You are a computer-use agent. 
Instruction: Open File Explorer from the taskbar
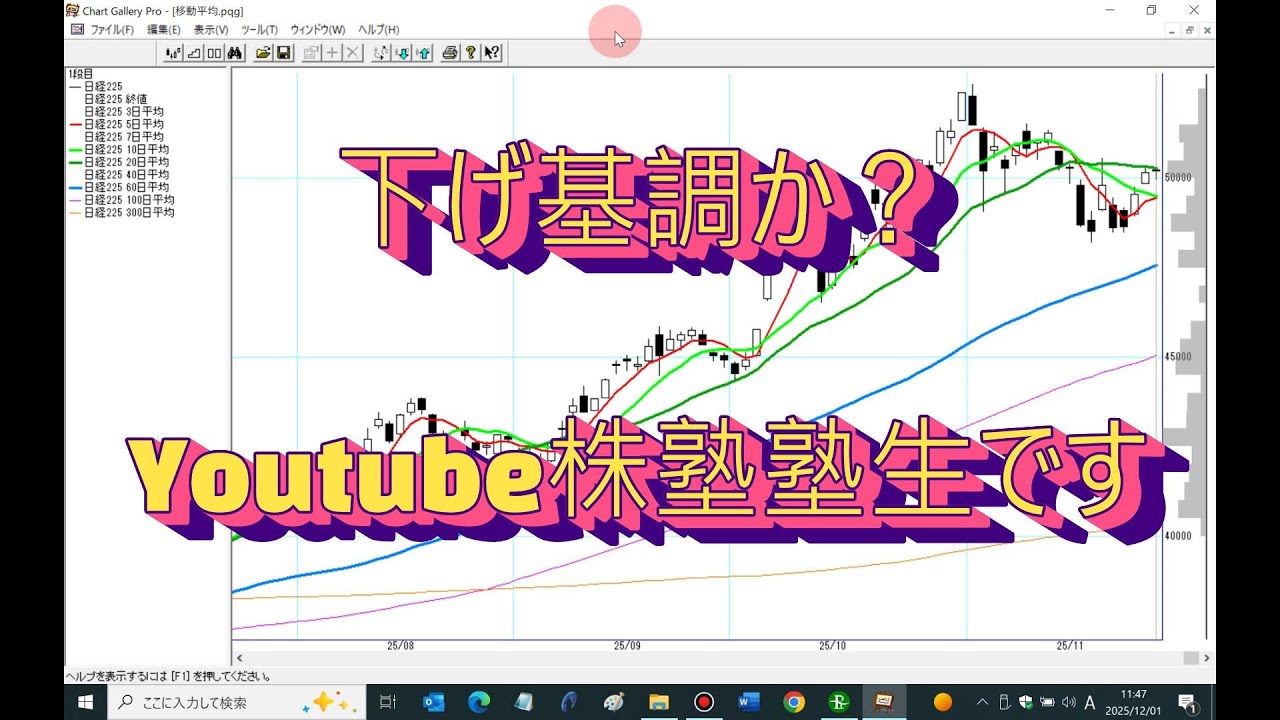[x=658, y=702]
